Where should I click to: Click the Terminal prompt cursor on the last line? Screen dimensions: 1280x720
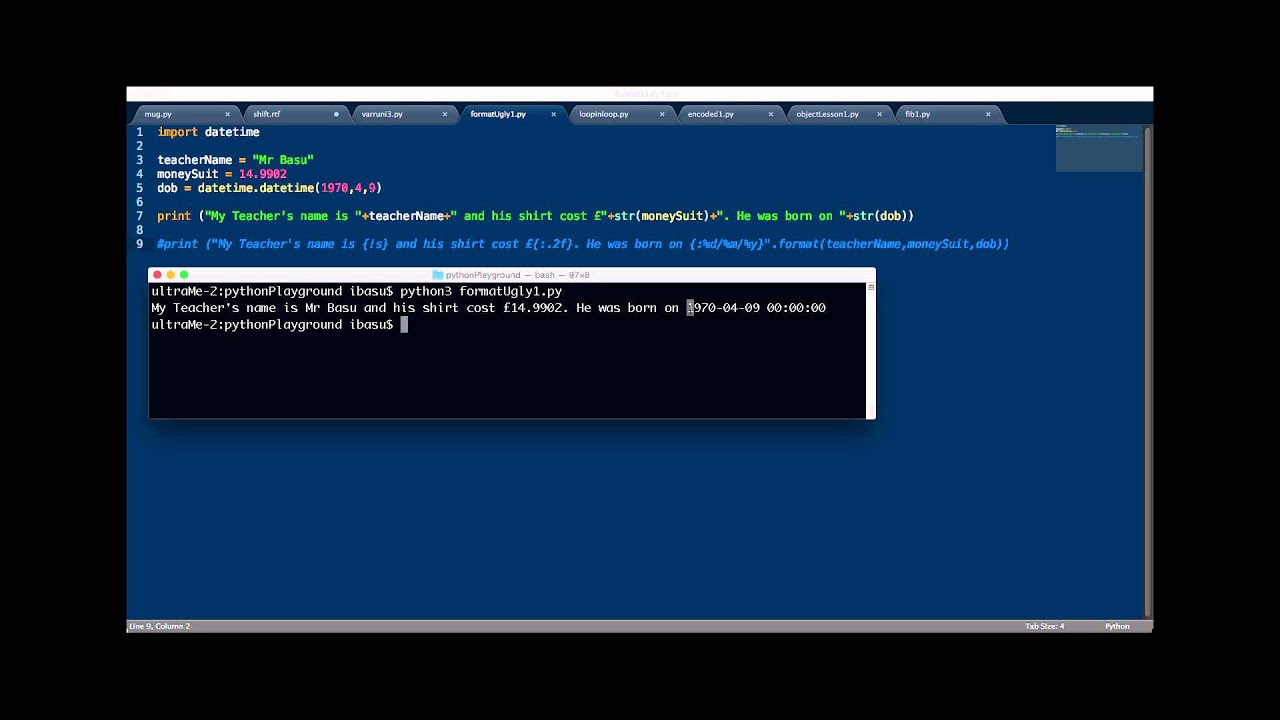[404, 325]
